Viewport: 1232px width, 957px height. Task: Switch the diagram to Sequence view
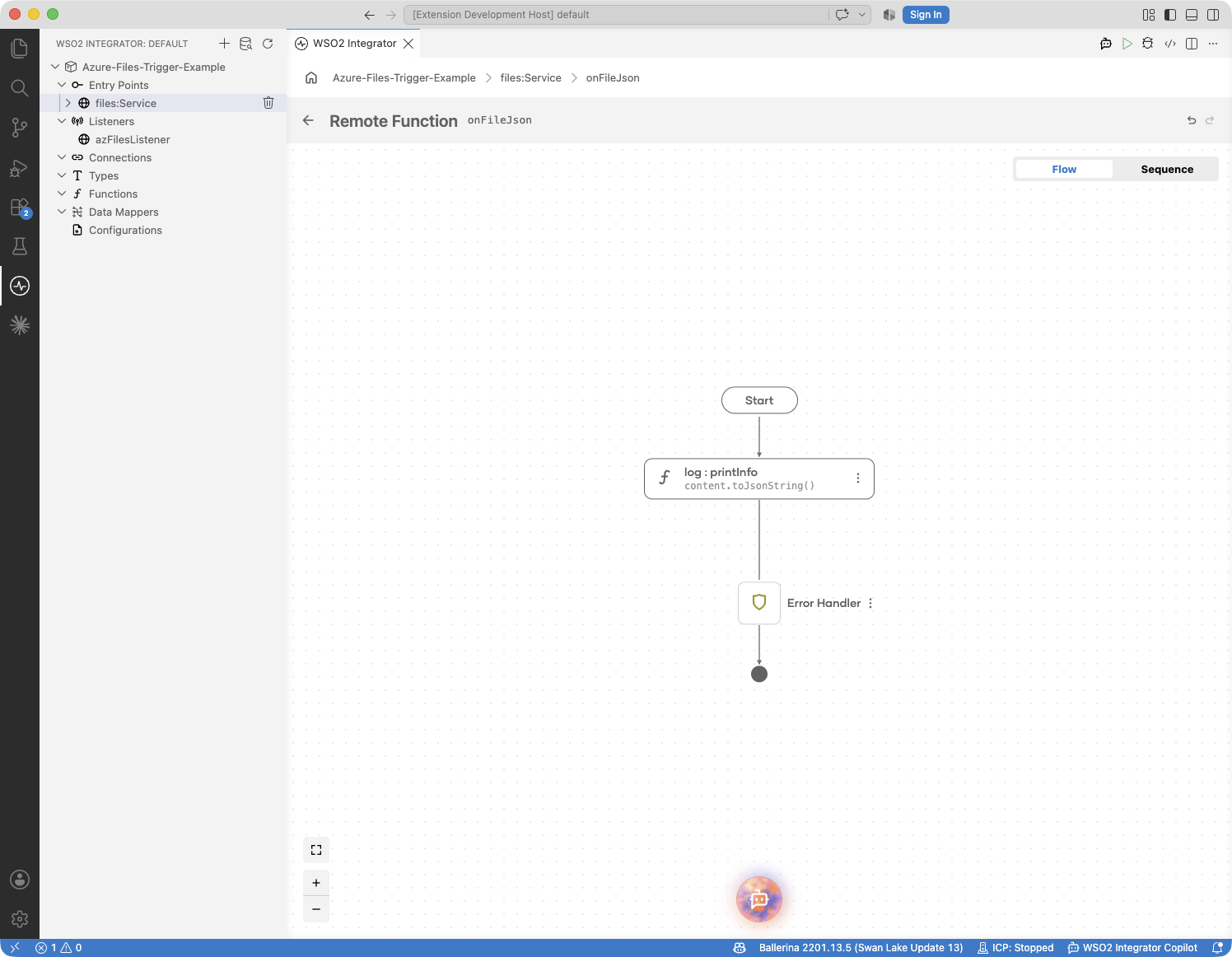[1167, 169]
